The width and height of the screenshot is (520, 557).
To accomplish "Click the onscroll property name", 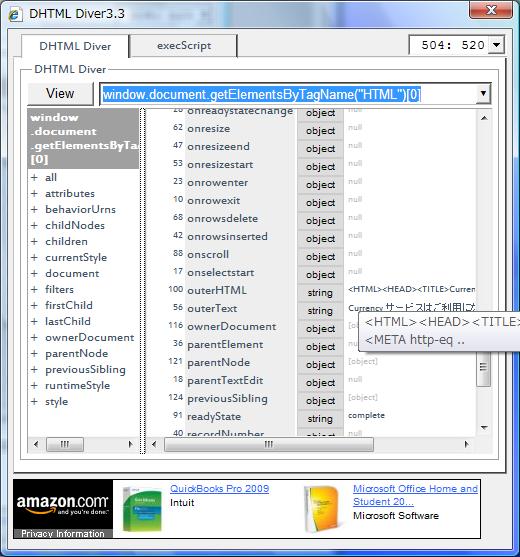I will coord(208,254).
